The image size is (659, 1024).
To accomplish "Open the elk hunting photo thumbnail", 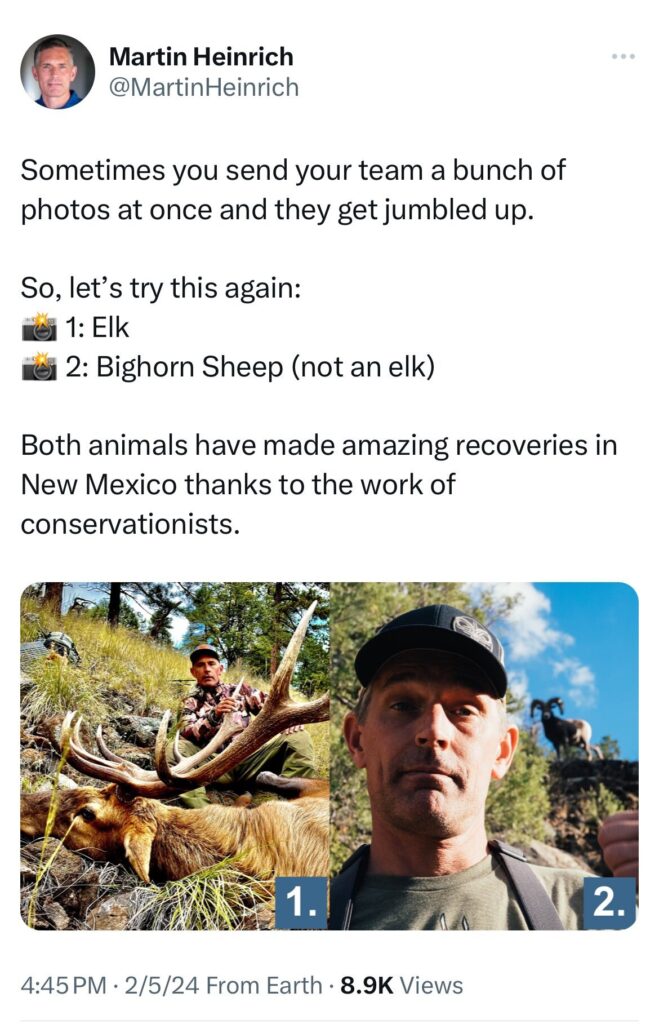I will [x=174, y=755].
